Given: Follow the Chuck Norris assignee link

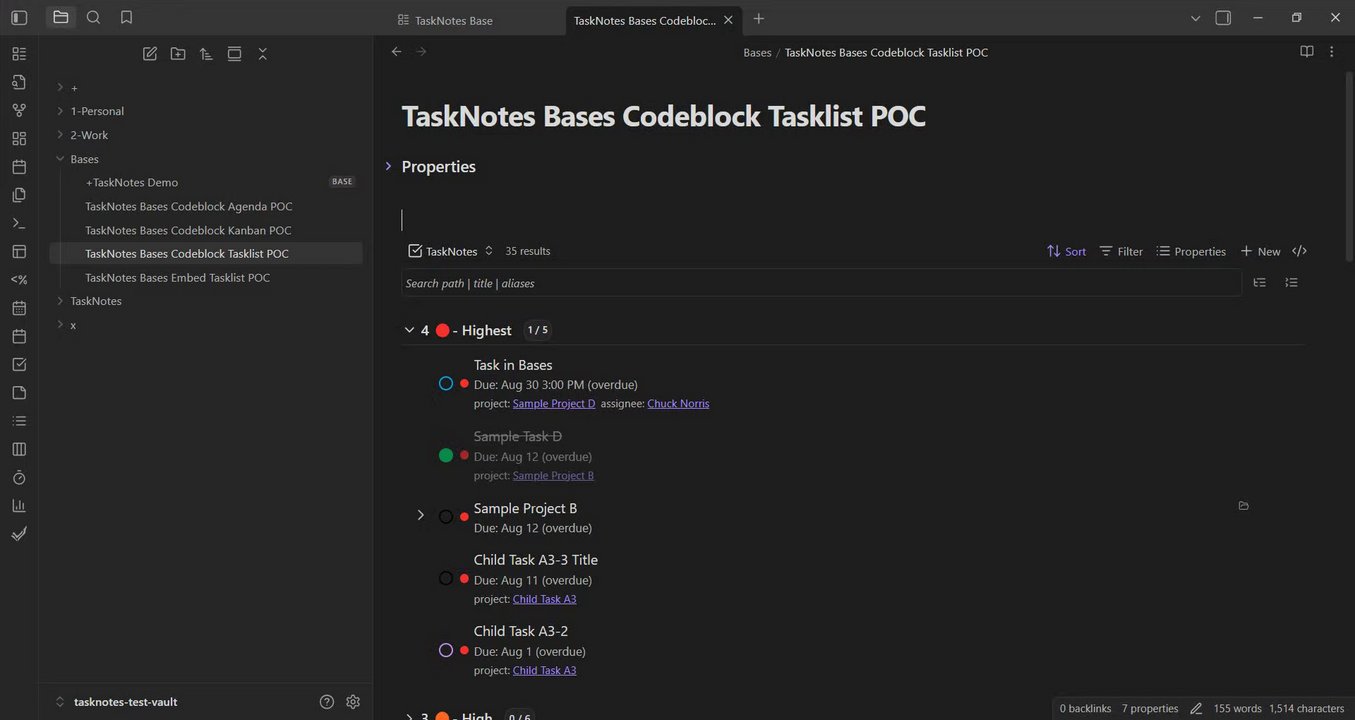Looking at the screenshot, I should 678,404.
